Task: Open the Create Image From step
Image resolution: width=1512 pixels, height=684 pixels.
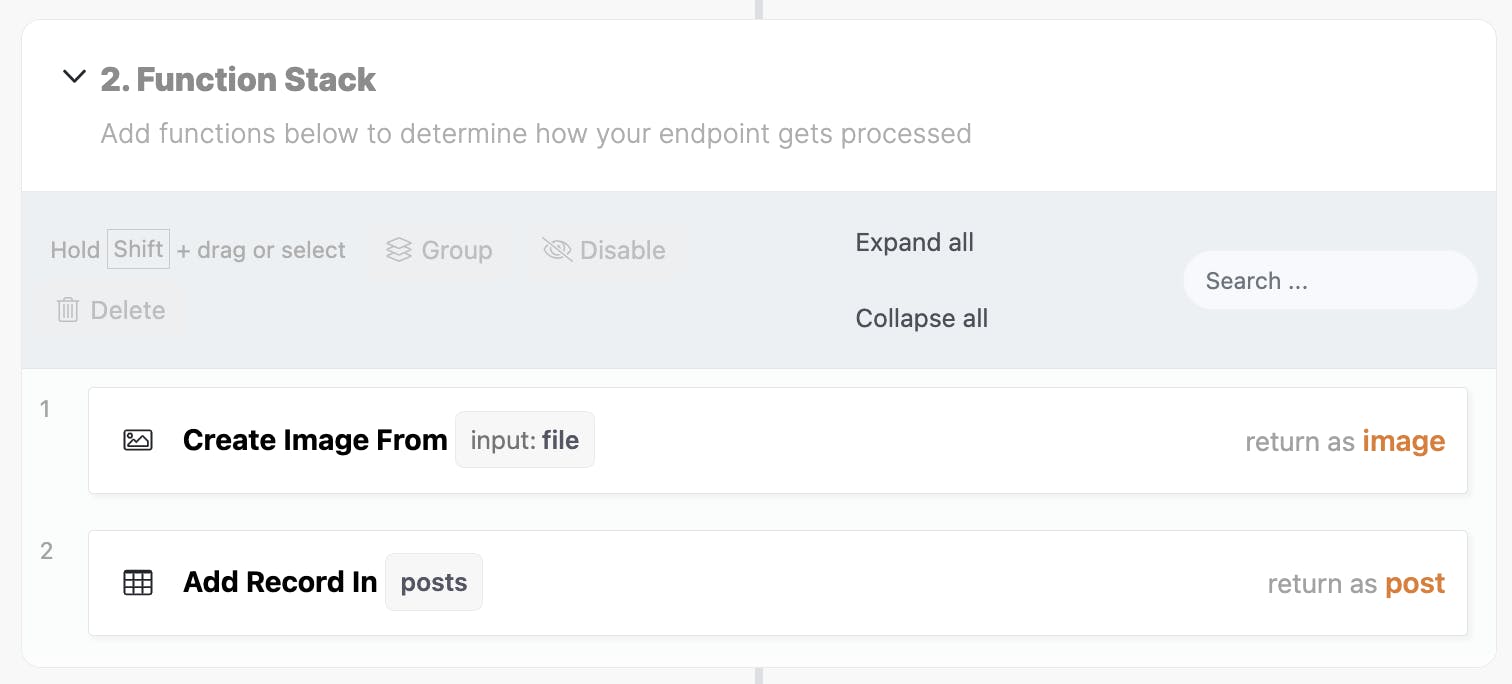Action: coord(778,440)
